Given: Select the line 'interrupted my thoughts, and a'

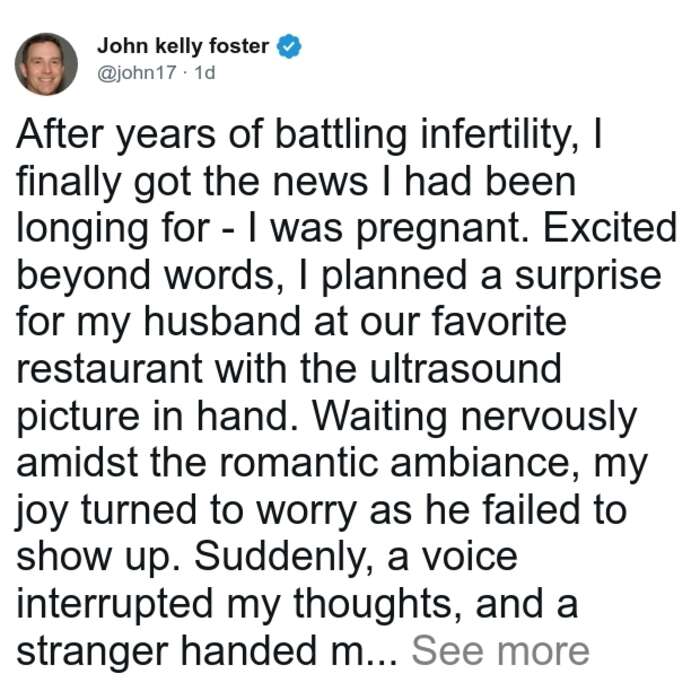Looking at the screenshot, I should point(297,604).
